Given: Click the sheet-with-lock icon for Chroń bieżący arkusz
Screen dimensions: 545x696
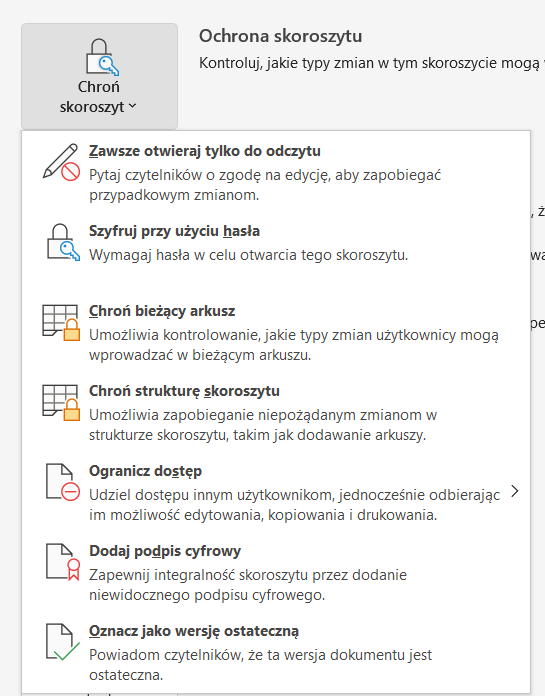Looking at the screenshot, I should point(61,323).
